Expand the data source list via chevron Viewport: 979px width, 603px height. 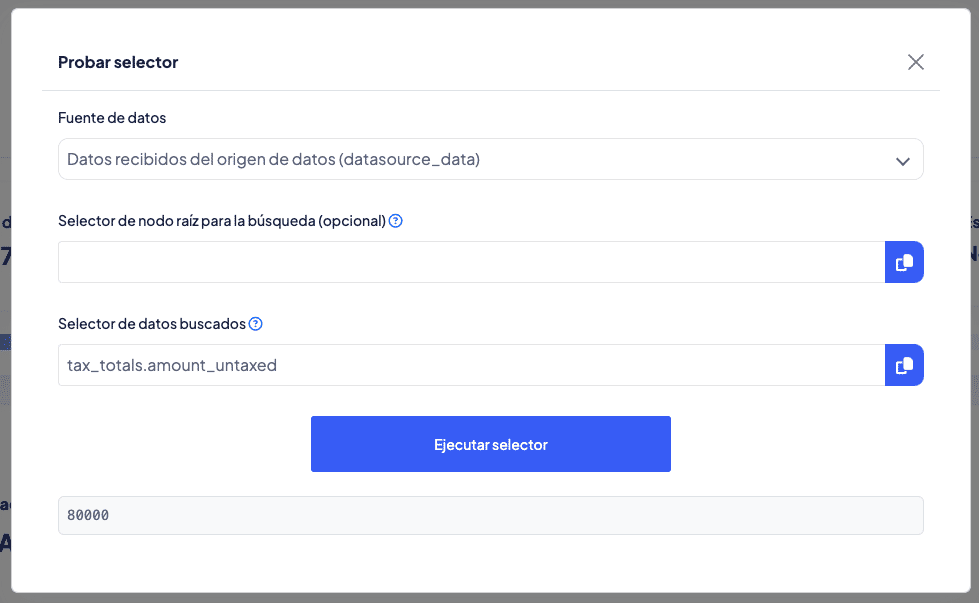tap(903, 159)
